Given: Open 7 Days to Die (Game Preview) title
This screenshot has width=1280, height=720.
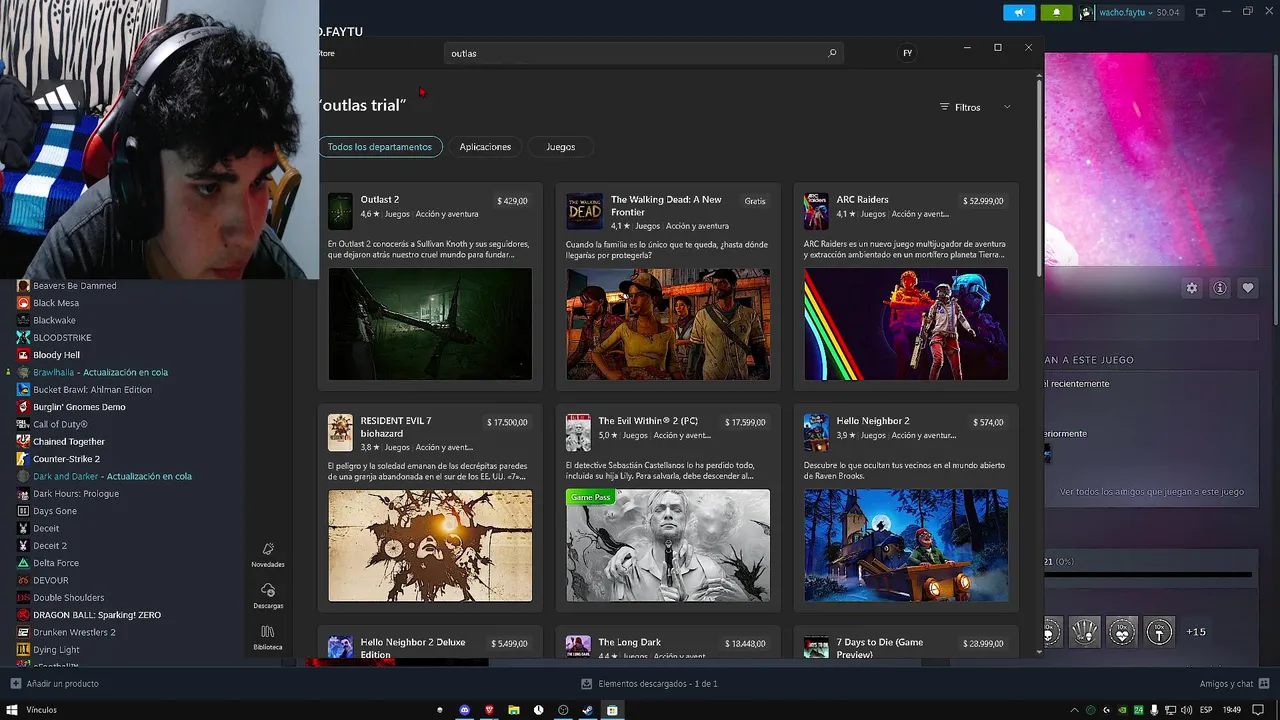Looking at the screenshot, I should (880, 648).
